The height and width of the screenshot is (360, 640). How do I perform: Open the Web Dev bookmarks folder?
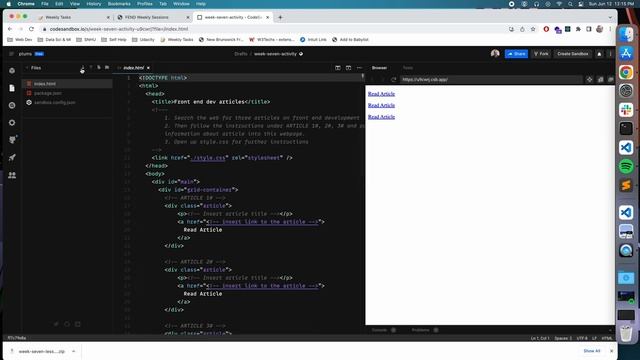pos(20,40)
